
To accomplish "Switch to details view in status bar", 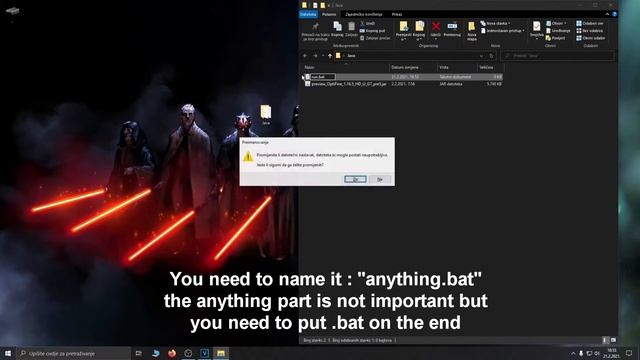I will pos(605,340).
